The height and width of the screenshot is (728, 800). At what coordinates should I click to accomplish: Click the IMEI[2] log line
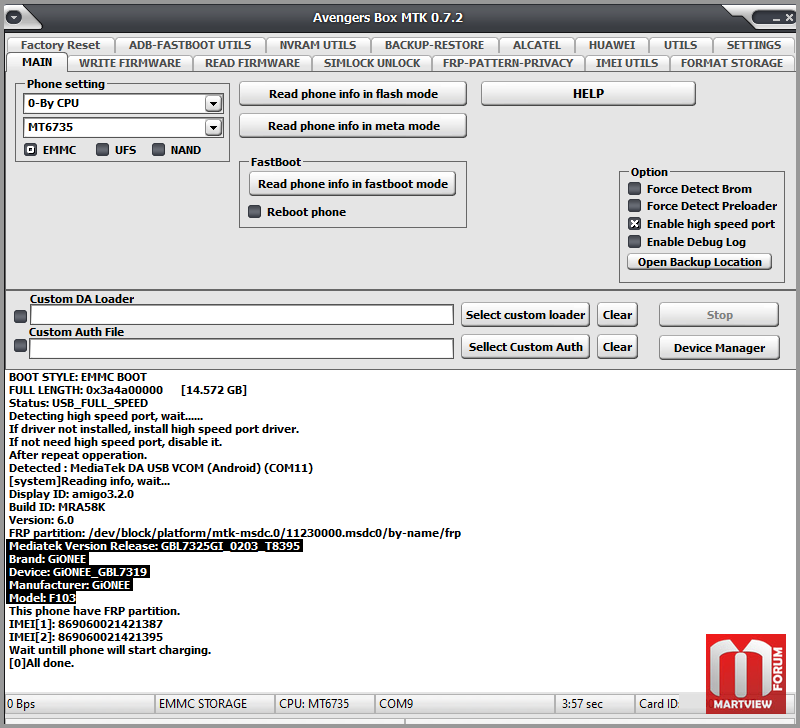pos(86,637)
